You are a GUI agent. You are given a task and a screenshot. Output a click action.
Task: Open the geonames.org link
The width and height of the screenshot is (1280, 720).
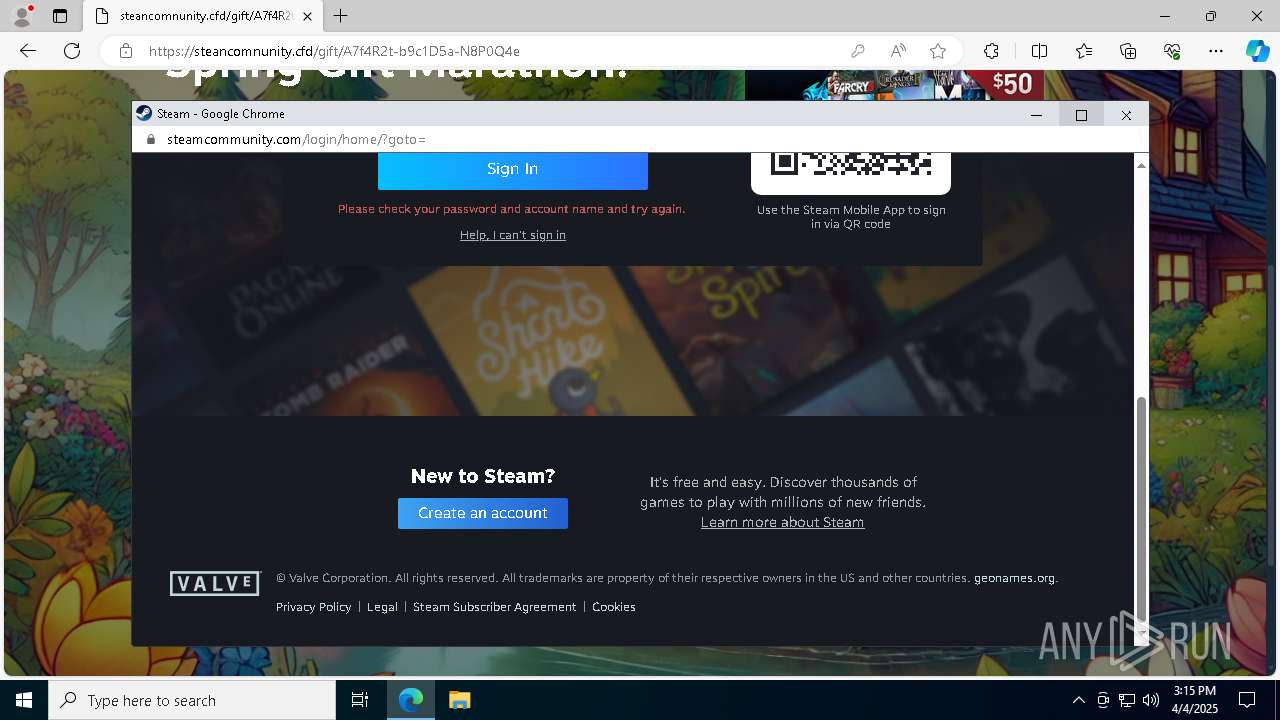(x=1014, y=578)
